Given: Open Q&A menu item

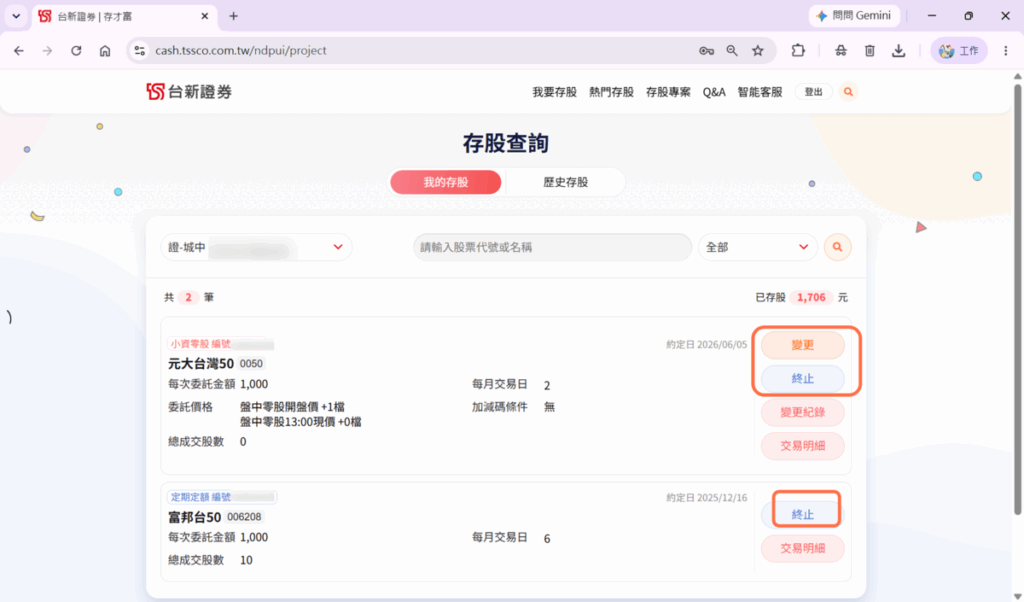Looking at the screenshot, I should click(714, 92).
